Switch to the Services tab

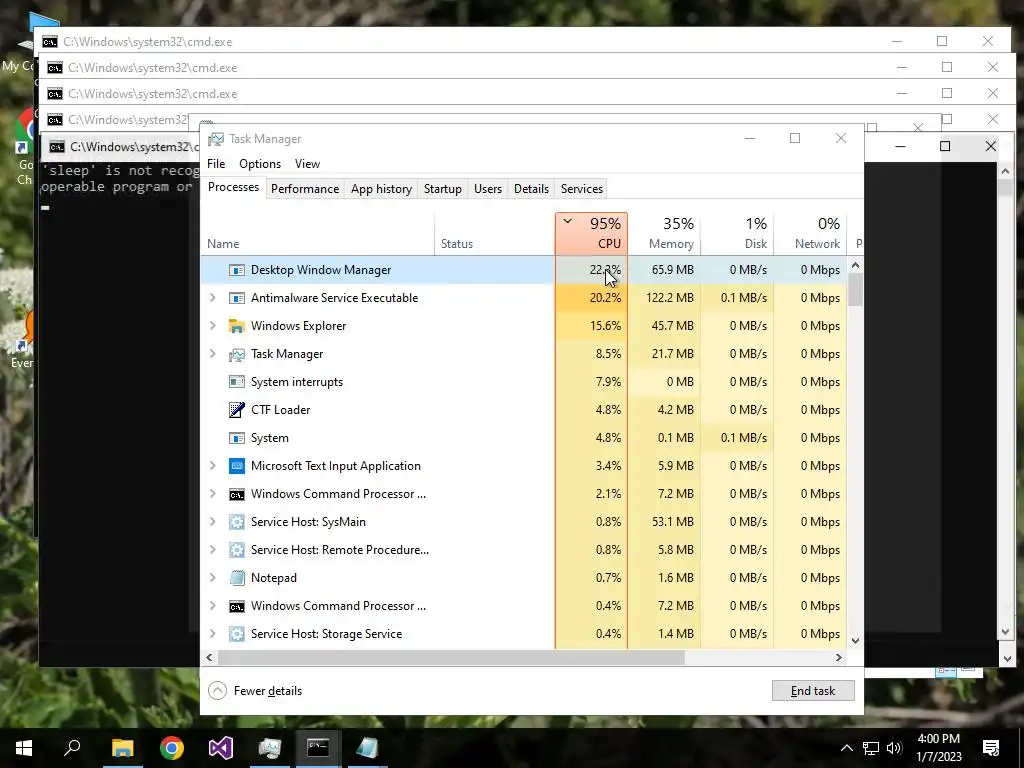pyautogui.click(x=582, y=189)
